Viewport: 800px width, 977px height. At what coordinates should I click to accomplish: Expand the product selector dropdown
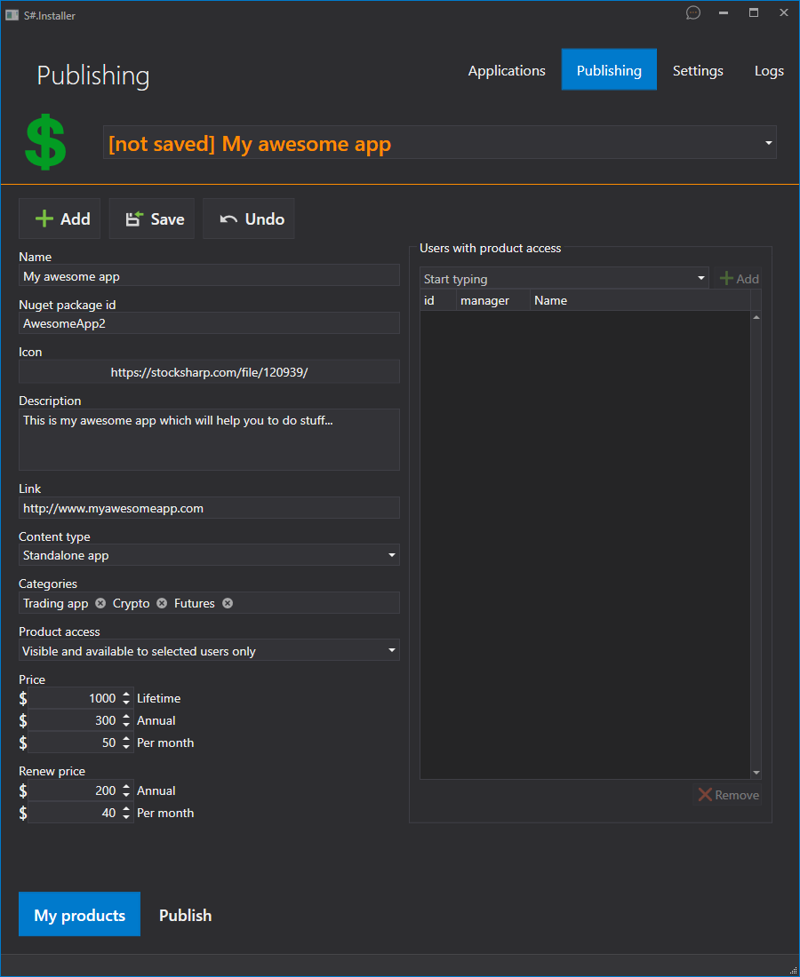(768, 143)
